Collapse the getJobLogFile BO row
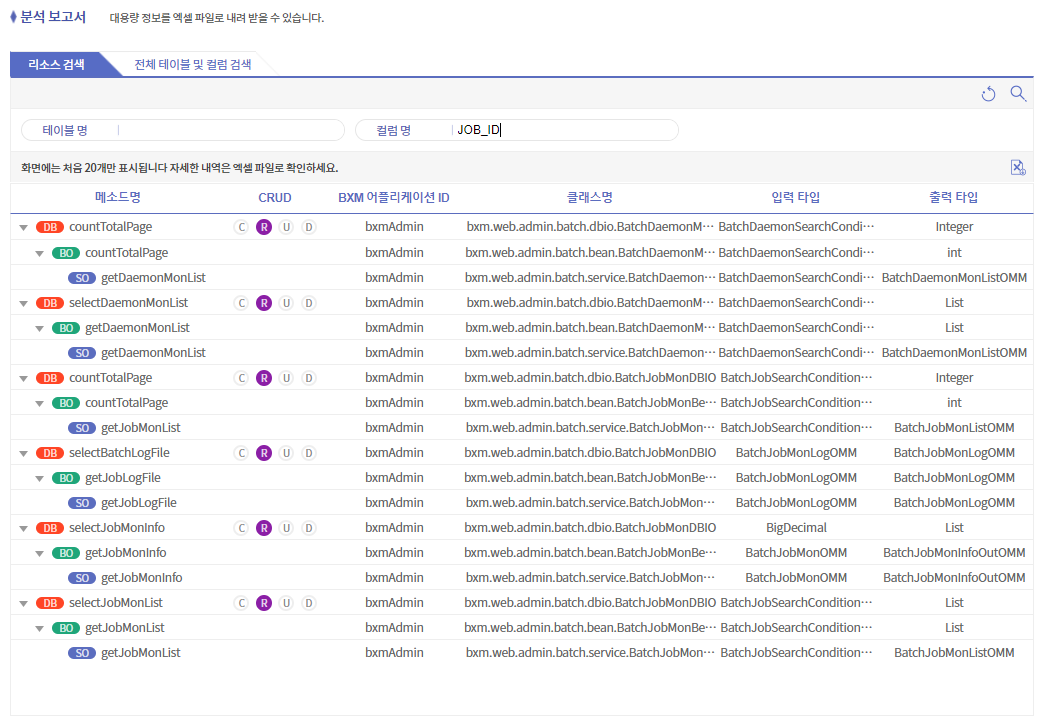Screen dimensions: 1043x728 (x=40, y=479)
